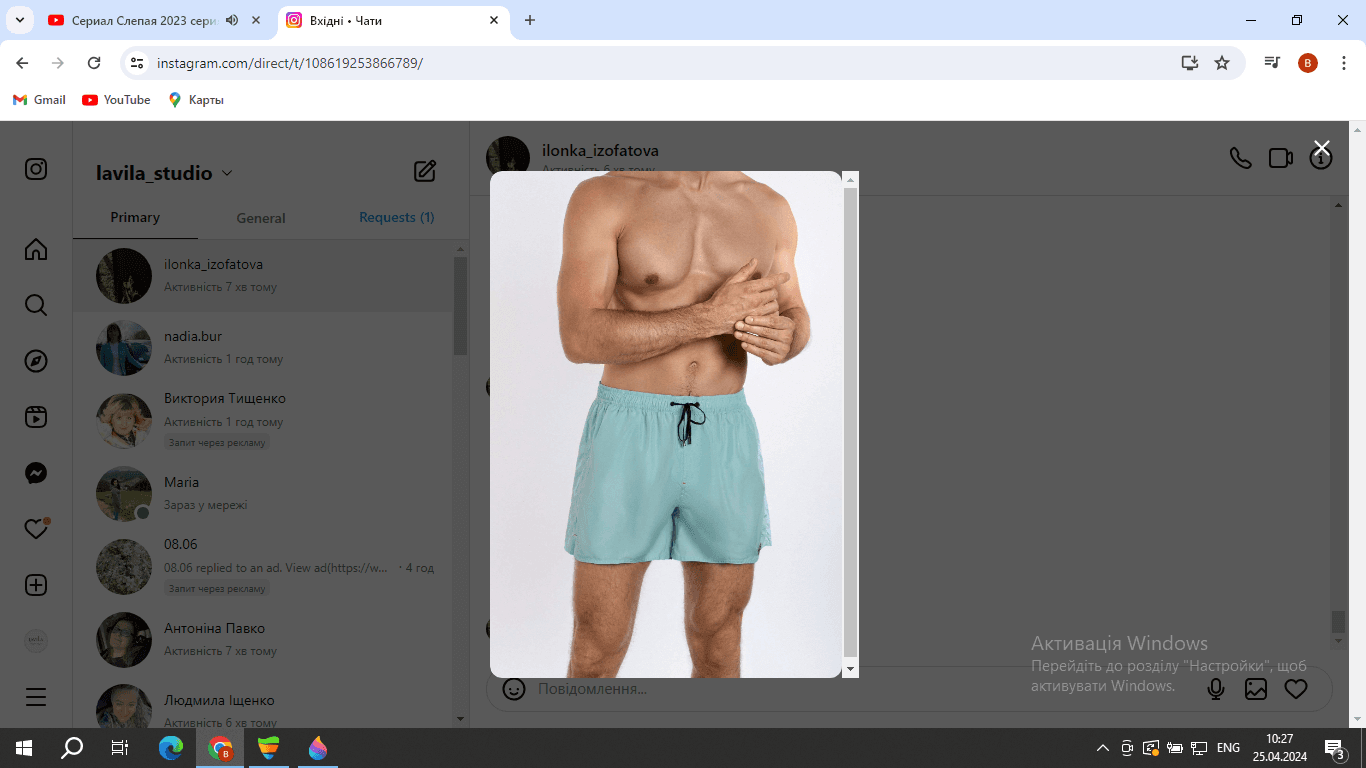Viewport: 1366px width, 768px height.
Task: Open the YouTube bookmark
Action: click(116, 100)
